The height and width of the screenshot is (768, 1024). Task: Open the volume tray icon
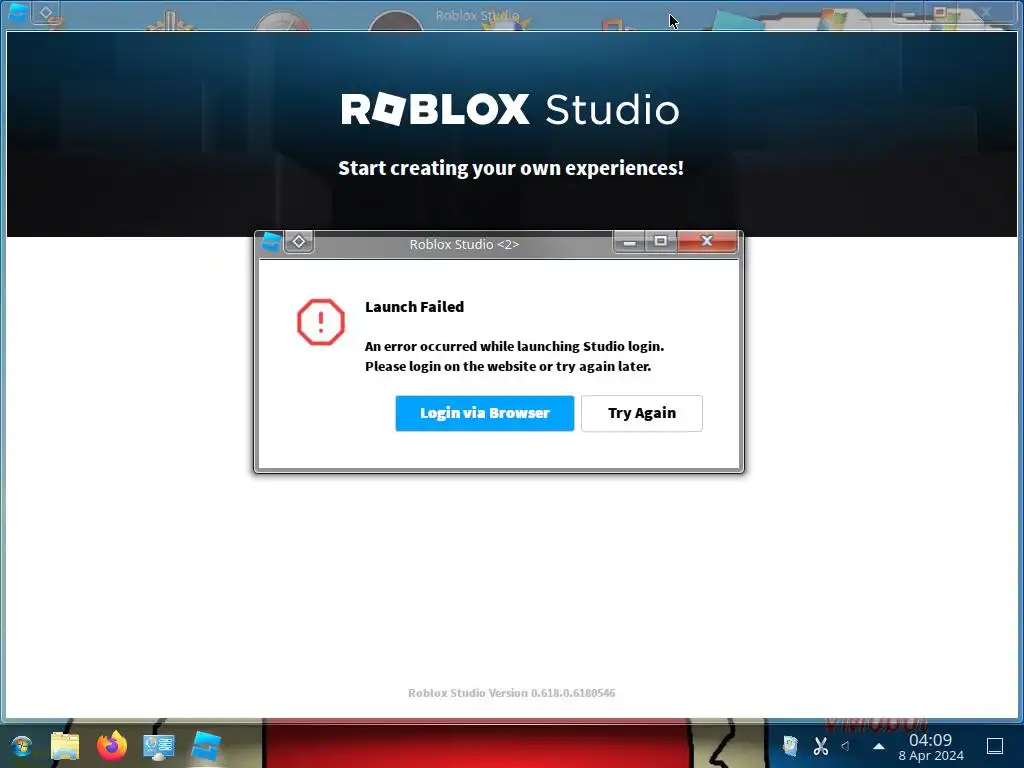click(846, 745)
